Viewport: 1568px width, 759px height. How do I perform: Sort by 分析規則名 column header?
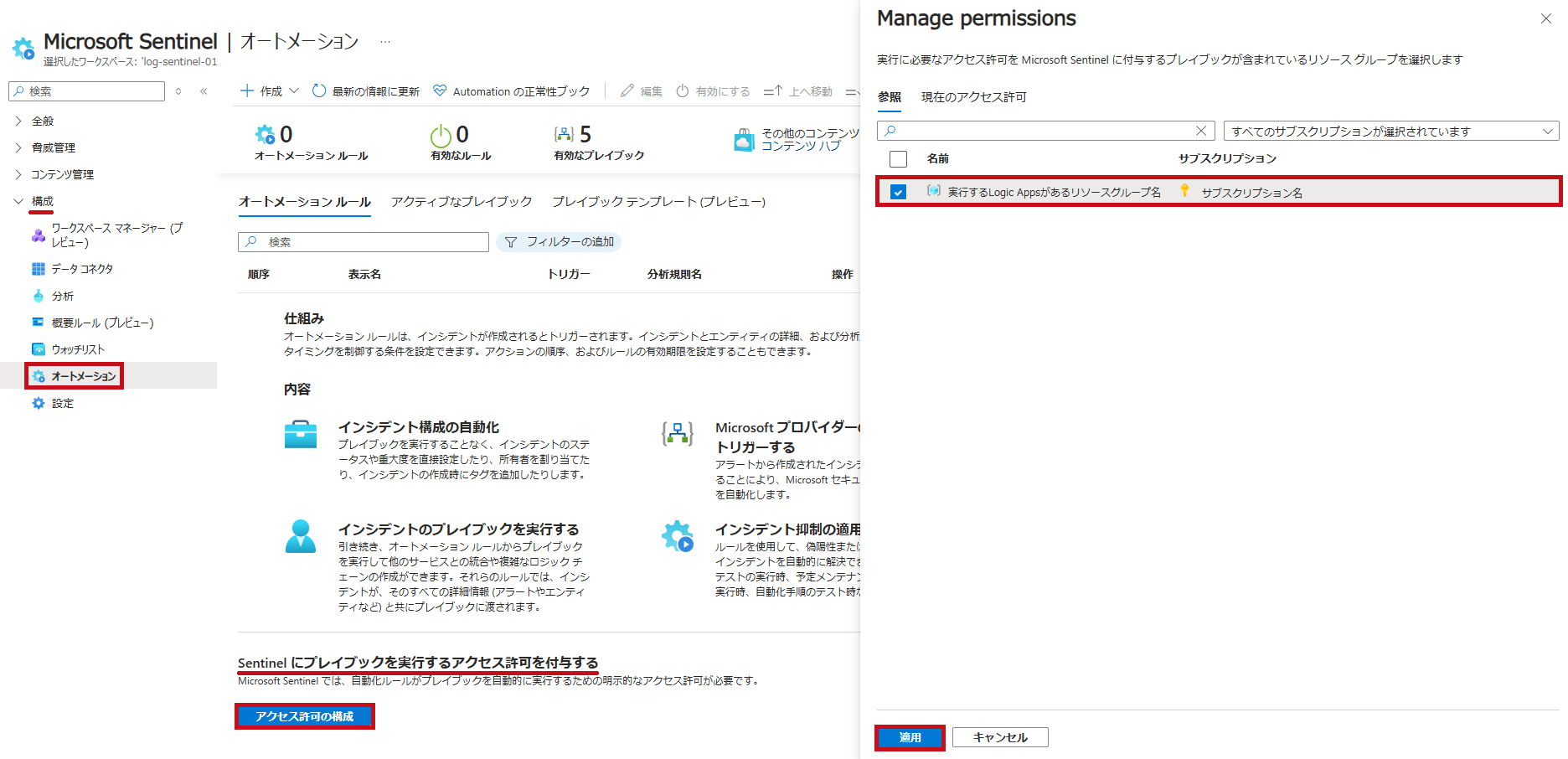(x=674, y=274)
